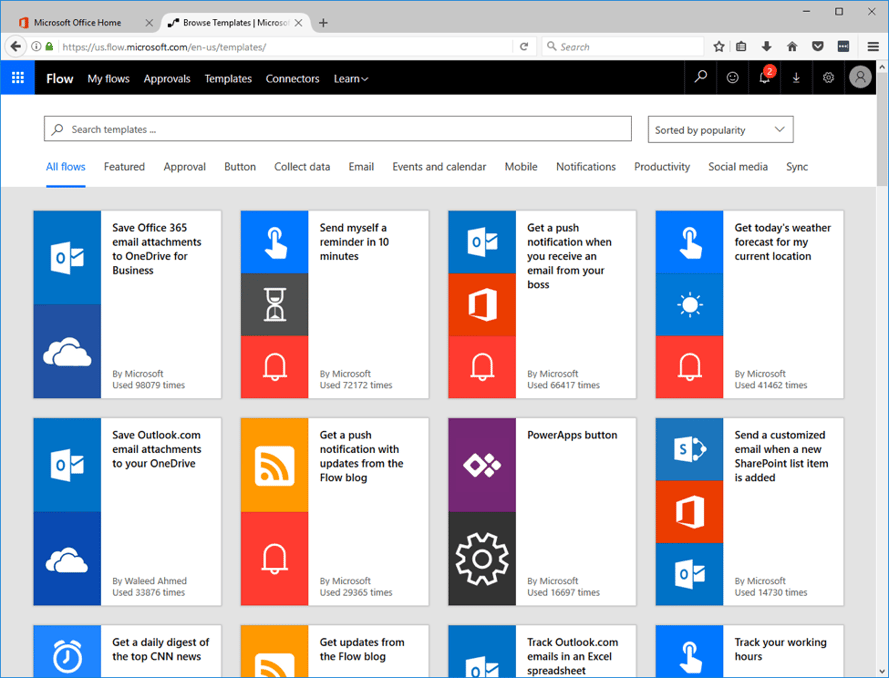Select the Approval category tab

click(x=185, y=167)
